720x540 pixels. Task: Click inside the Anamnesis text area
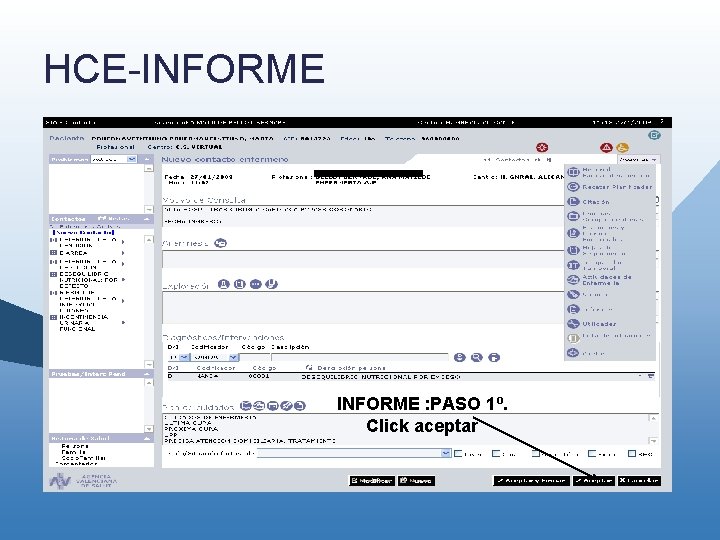(363, 259)
